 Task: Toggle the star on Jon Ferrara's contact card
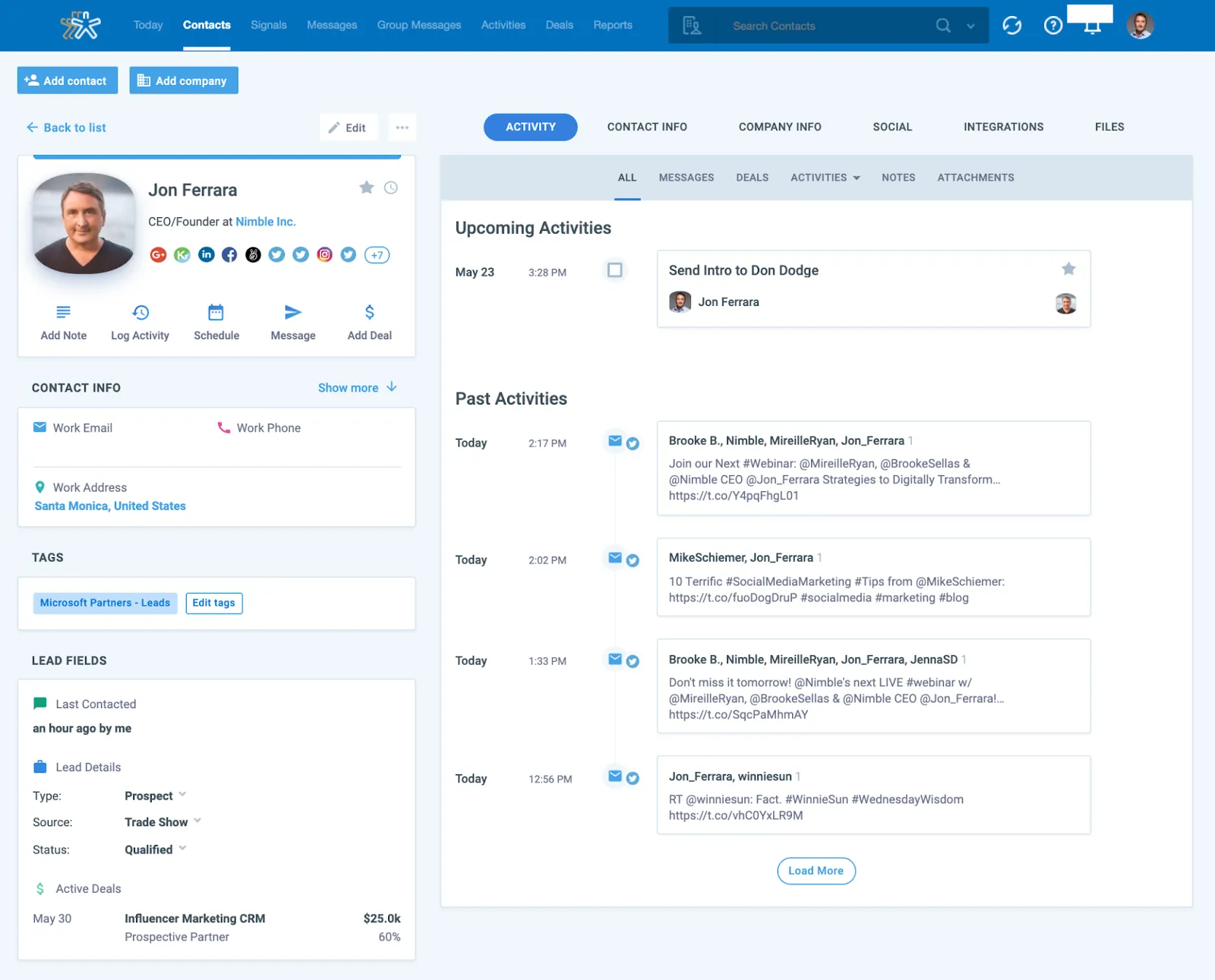click(367, 187)
